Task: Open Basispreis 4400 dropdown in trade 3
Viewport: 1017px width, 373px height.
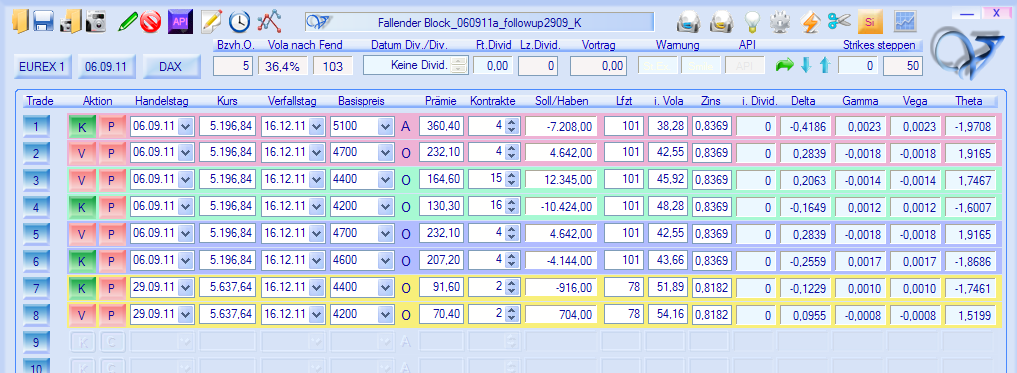Action: (385, 180)
